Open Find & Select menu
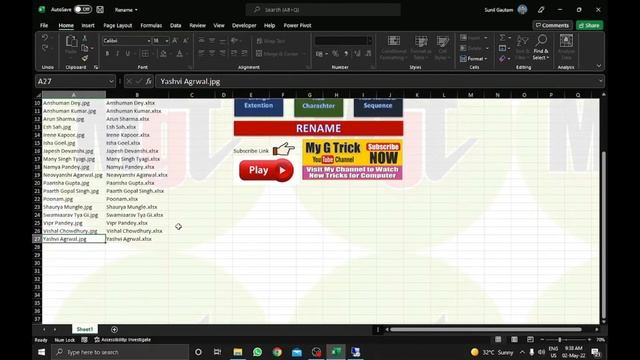Viewport: 640px width, 360px height. pyautogui.click(x=541, y=47)
